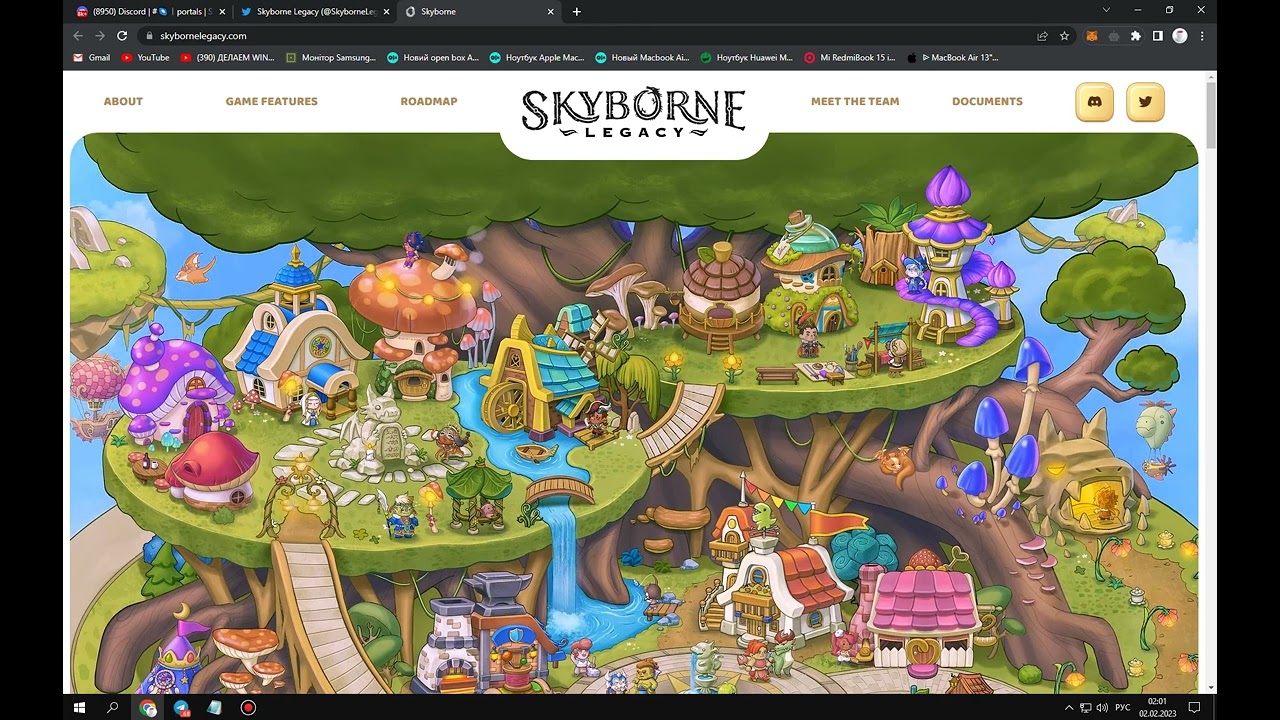
Task: Open the Gmail bookmark
Action: pos(92,57)
